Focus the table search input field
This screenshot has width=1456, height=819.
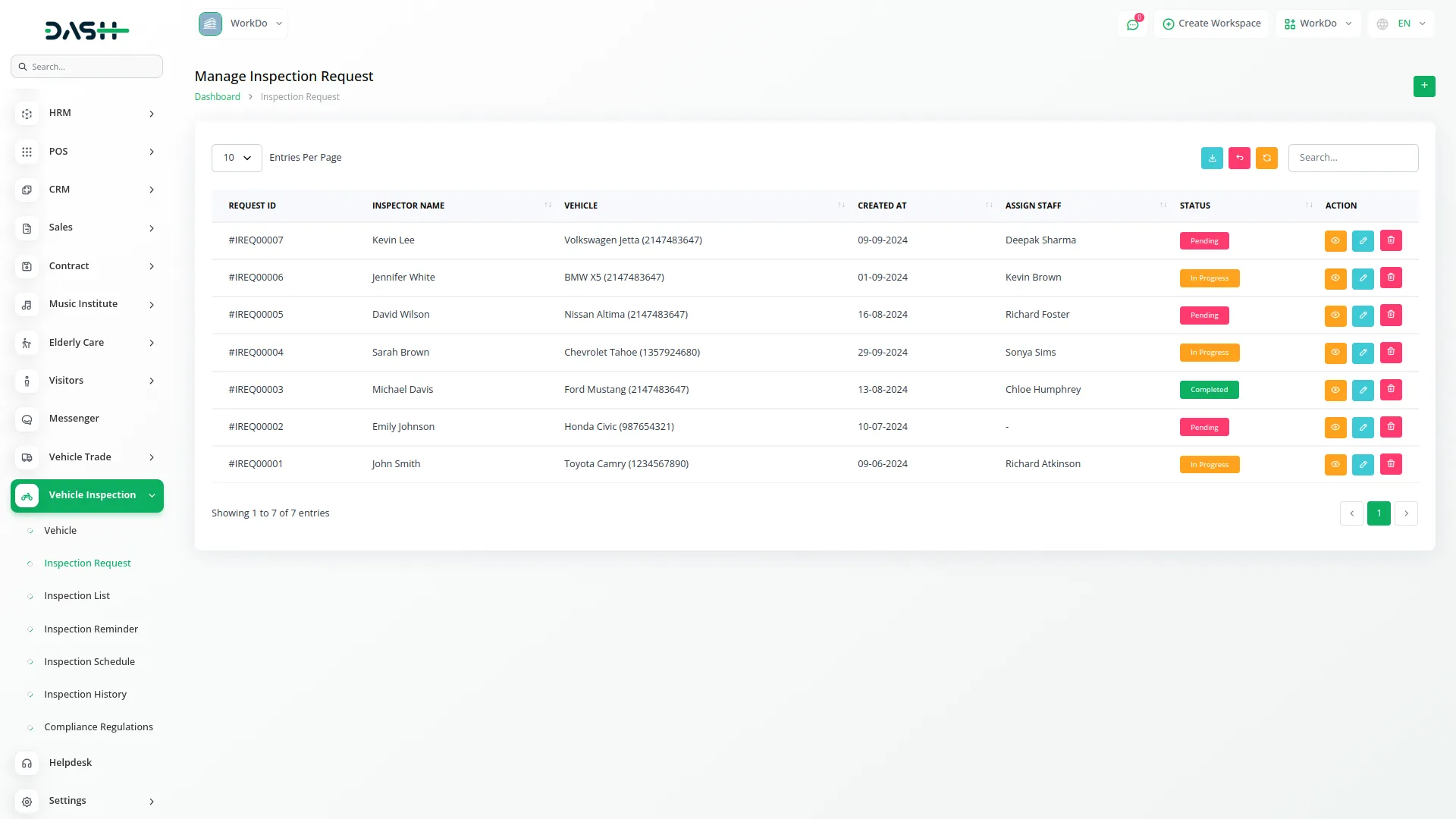(x=1353, y=158)
